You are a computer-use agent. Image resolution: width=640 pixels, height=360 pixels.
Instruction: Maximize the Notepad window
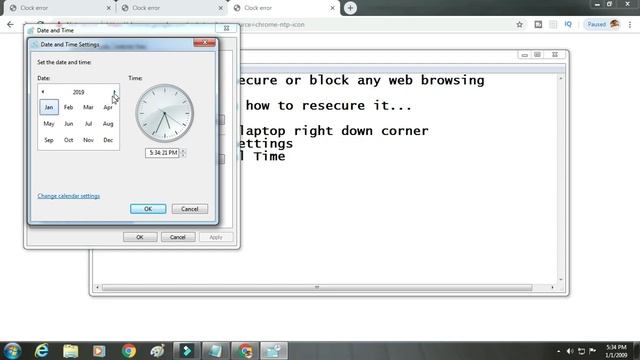[537, 55]
